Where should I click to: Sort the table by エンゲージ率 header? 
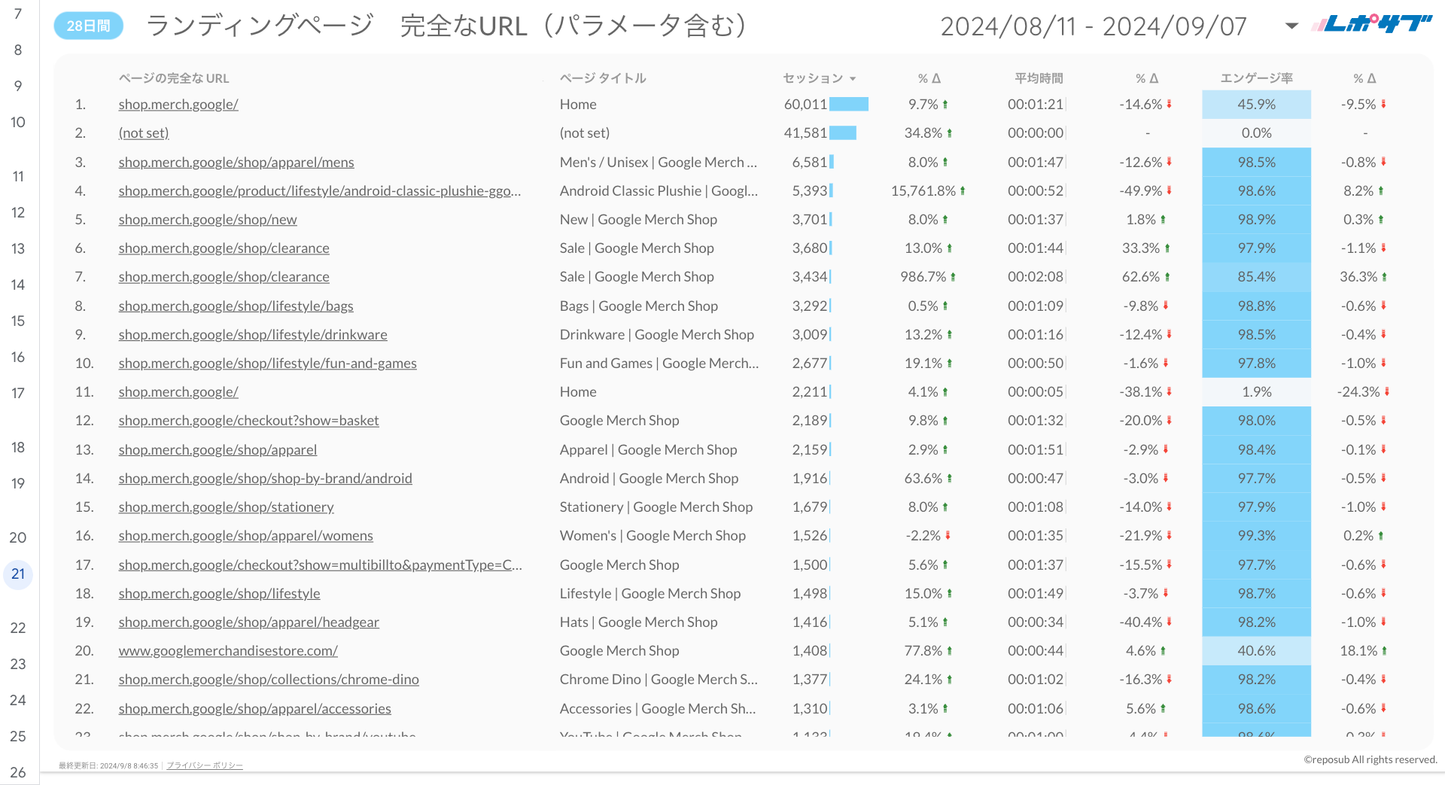[1255, 78]
